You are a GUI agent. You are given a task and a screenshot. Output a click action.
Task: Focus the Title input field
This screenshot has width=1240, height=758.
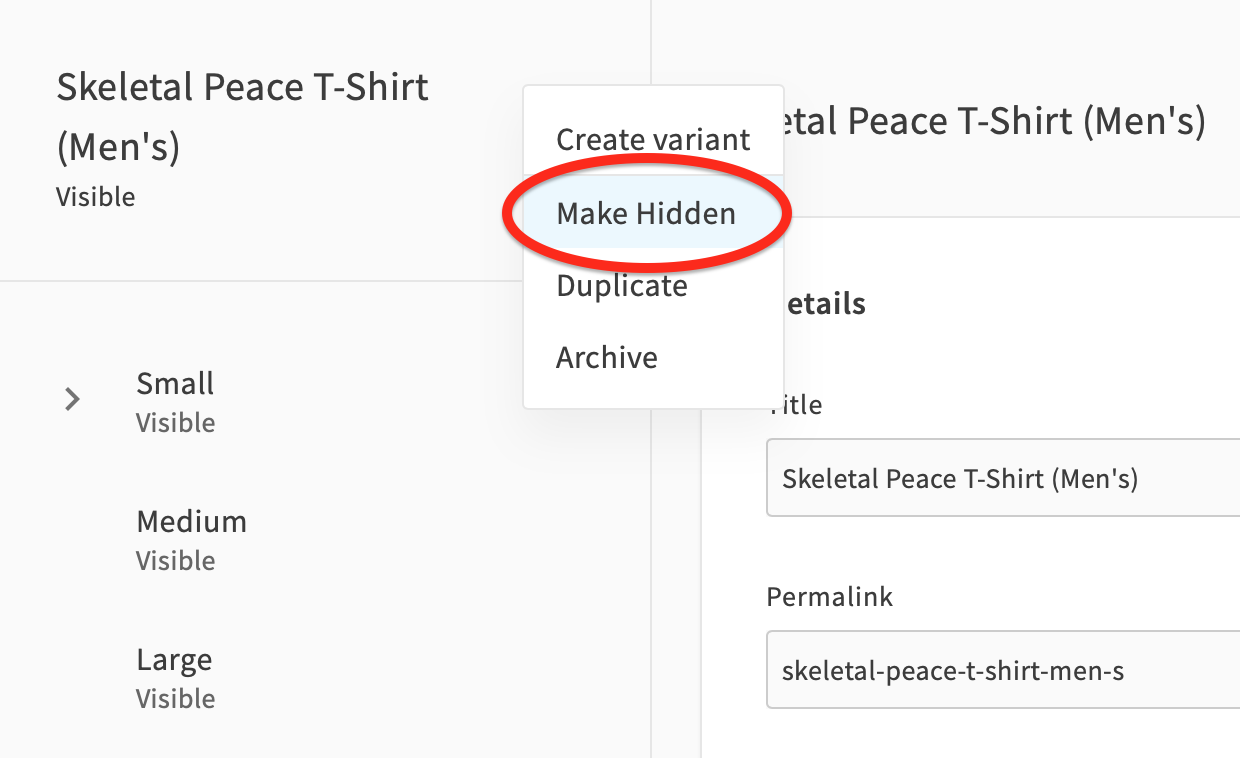click(x=1003, y=478)
